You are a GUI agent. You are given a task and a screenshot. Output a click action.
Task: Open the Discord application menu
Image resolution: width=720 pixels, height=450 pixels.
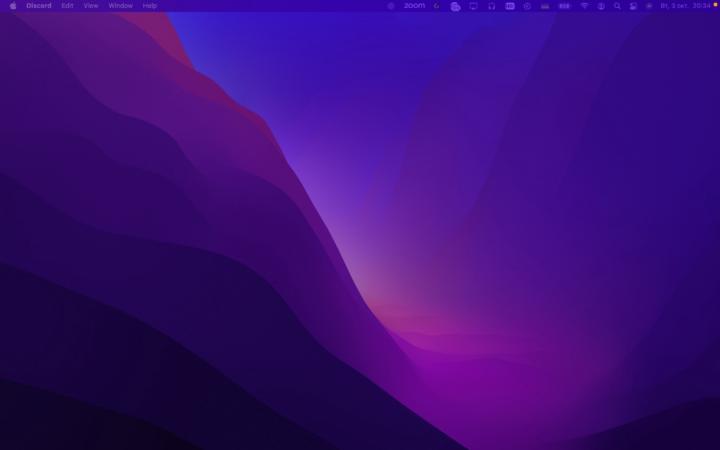coord(39,6)
